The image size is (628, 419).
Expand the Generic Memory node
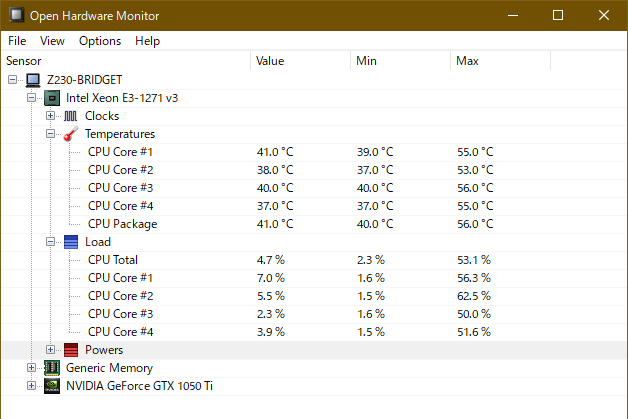(x=31, y=368)
